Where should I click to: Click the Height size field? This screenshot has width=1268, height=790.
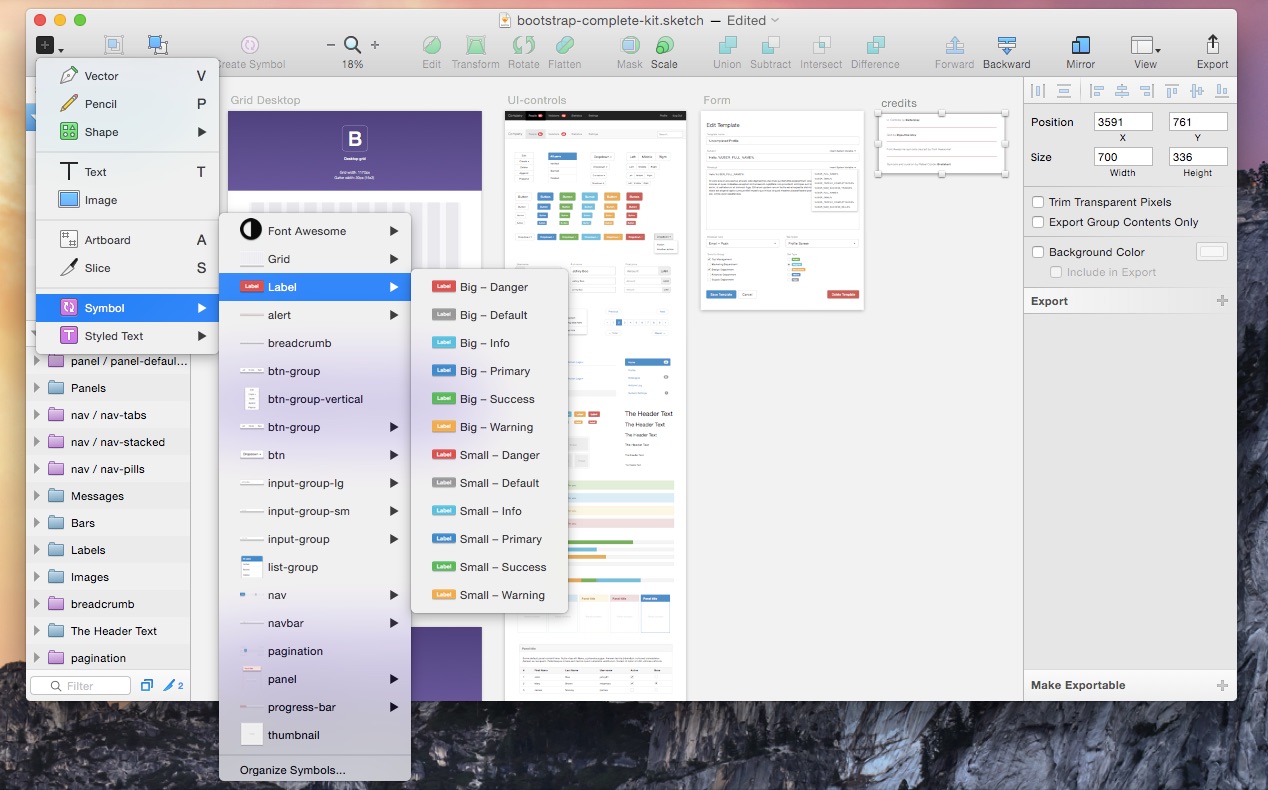coord(1198,157)
